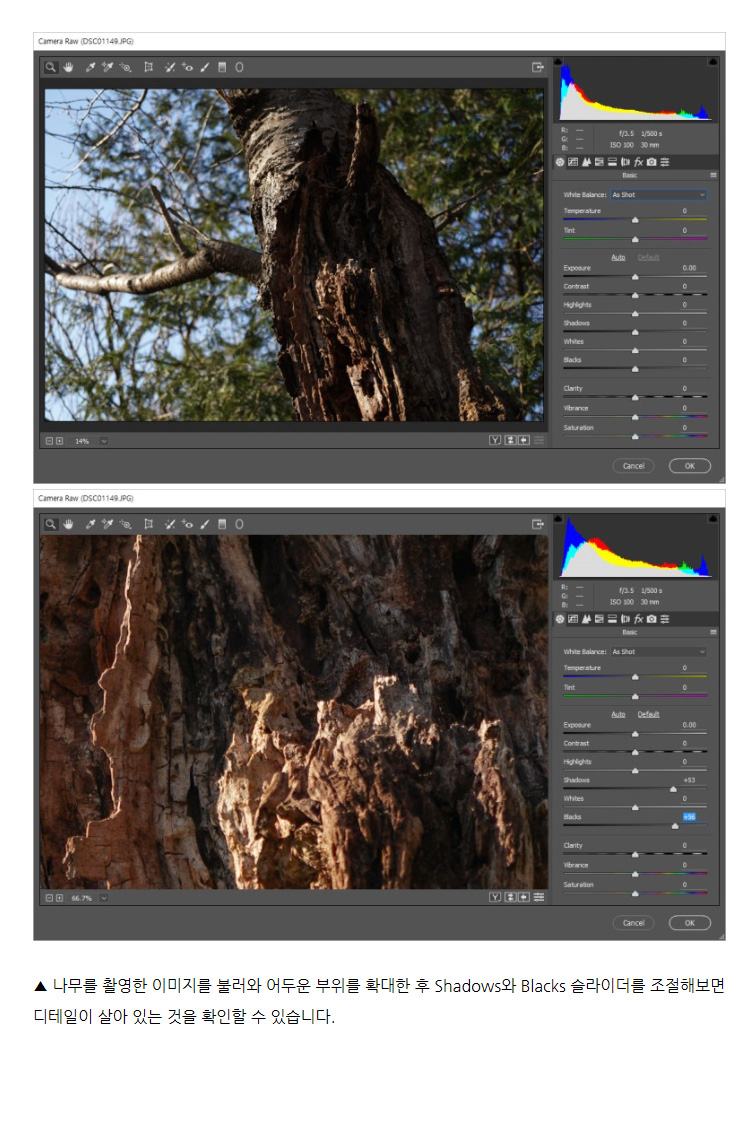This screenshot has width=754, height=1123.
Task: Select Spot Removal tool in 14% window
Action: [x=170, y=67]
